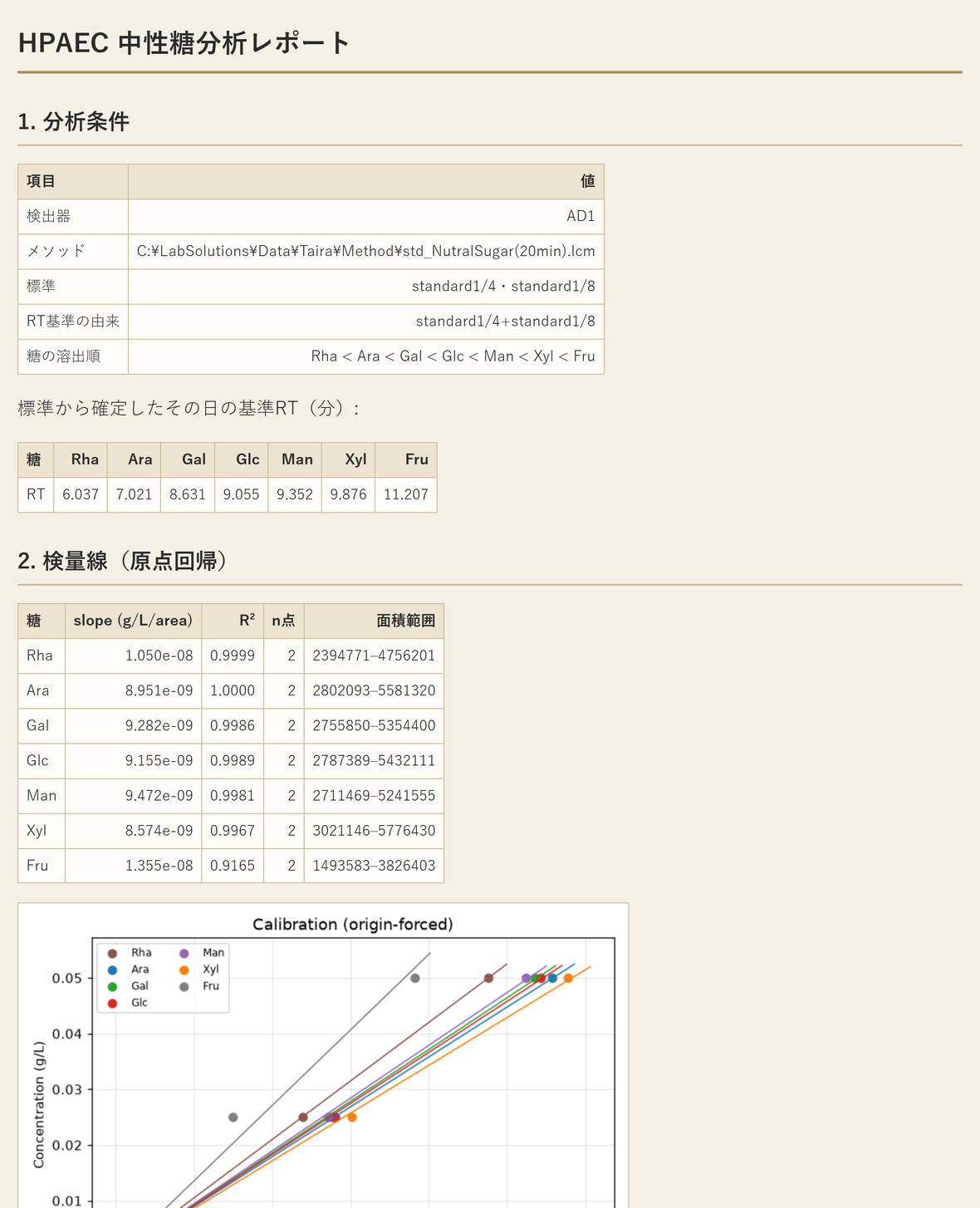Click the 糖の溶出順 elution order value cell
Viewport: 980px width, 1208px height.
pyautogui.click(x=366, y=356)
